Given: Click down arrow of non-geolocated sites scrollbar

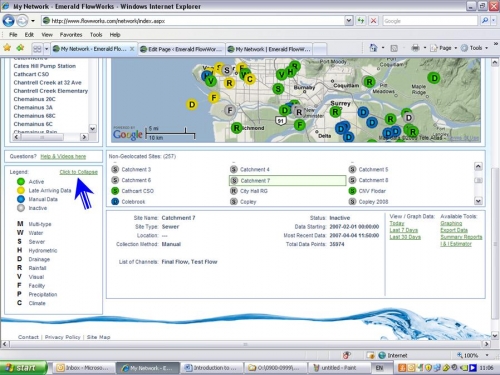Looking at the screenshot, I should [x=478, y=201].
